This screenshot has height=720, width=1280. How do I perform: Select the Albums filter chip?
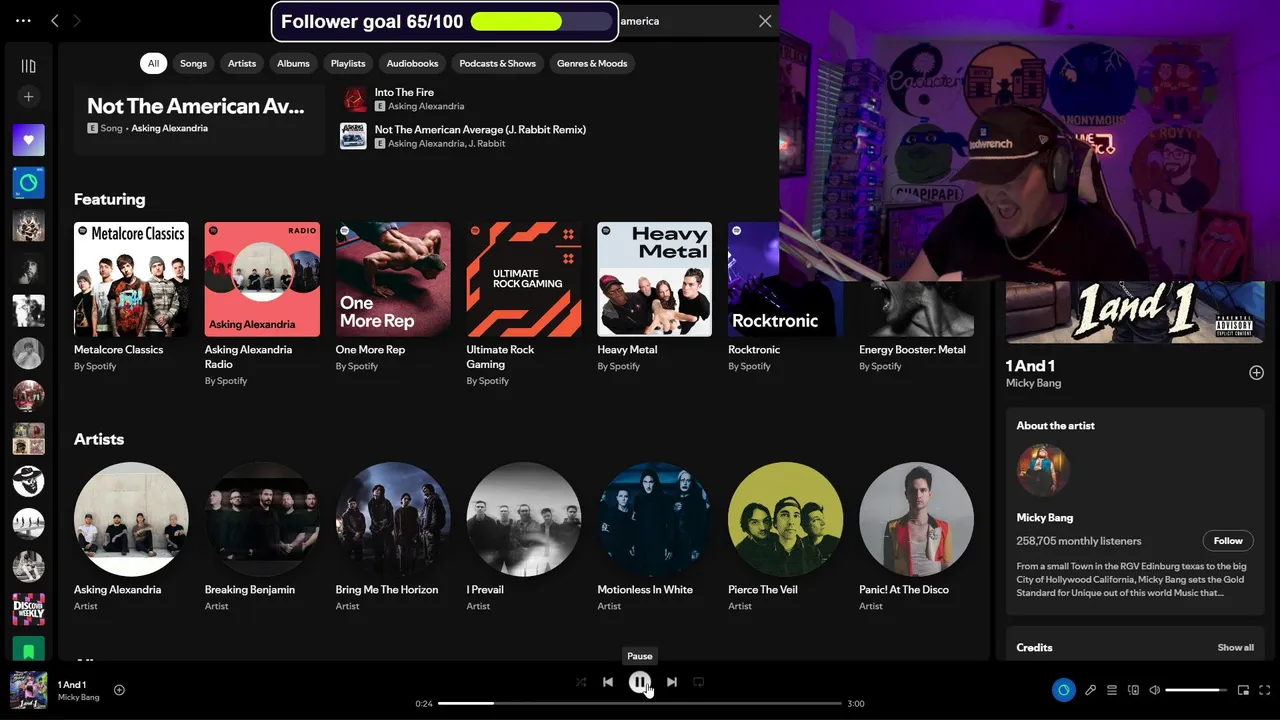293,63
